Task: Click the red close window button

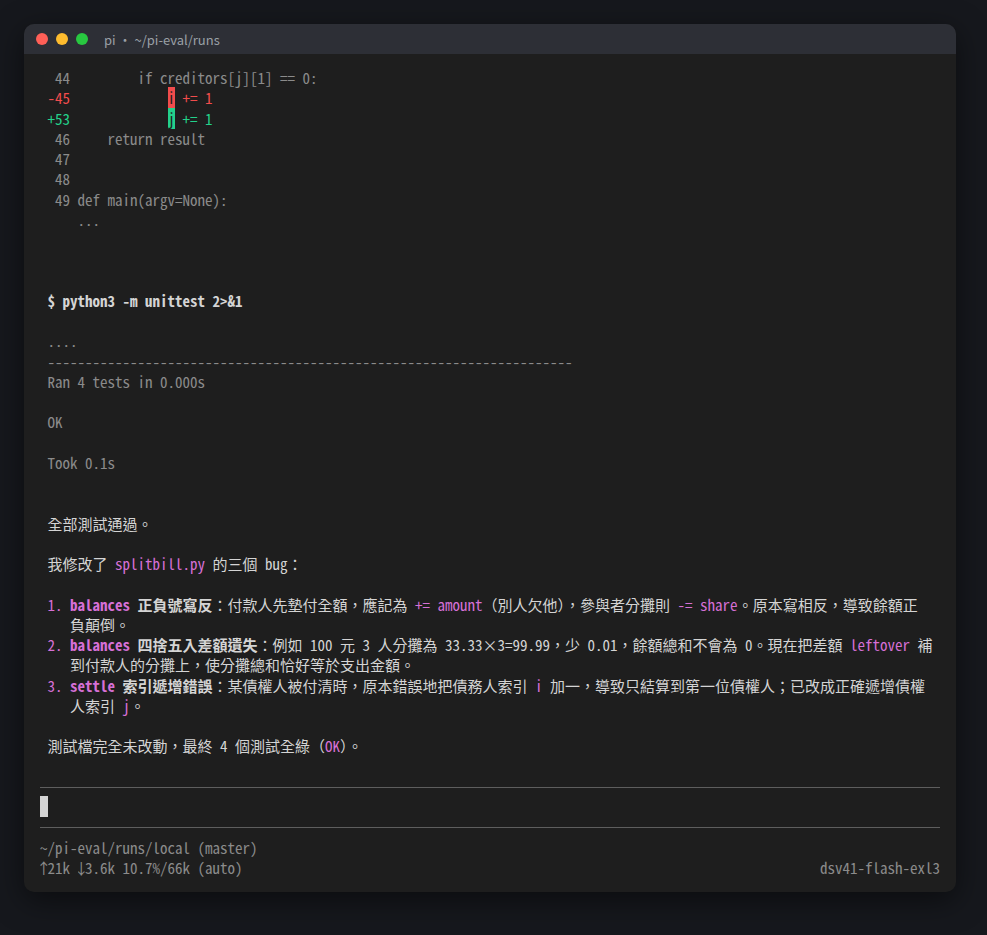Action: [42, 39]
